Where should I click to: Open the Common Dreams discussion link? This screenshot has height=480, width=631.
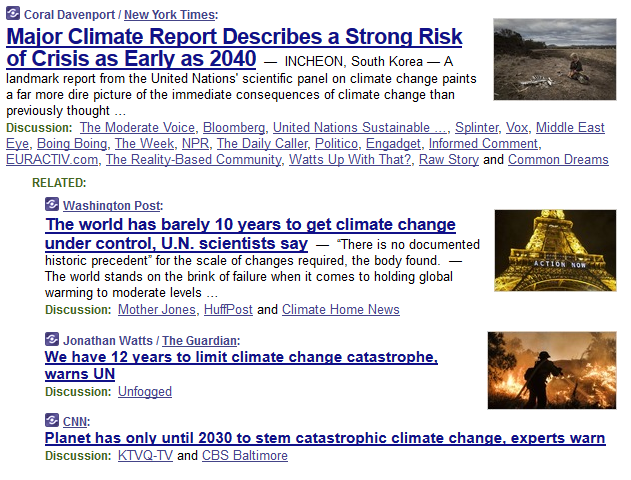(x=558, y=159)
